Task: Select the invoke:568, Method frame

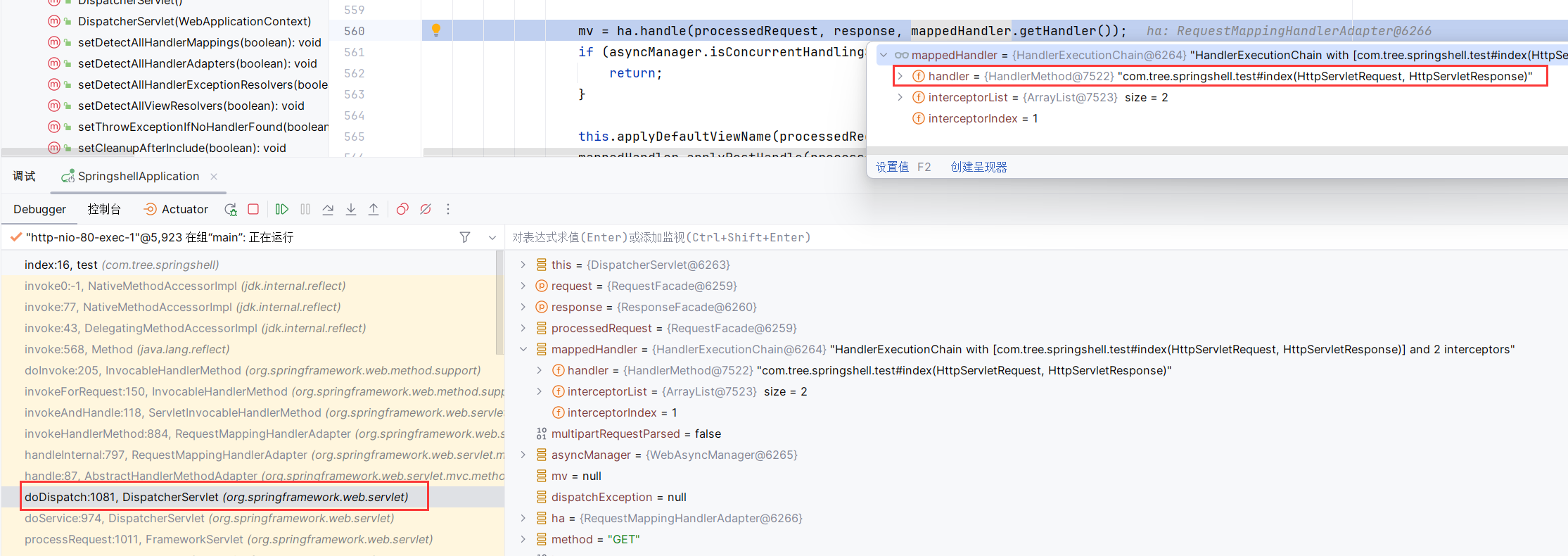Action: [253, 349]
